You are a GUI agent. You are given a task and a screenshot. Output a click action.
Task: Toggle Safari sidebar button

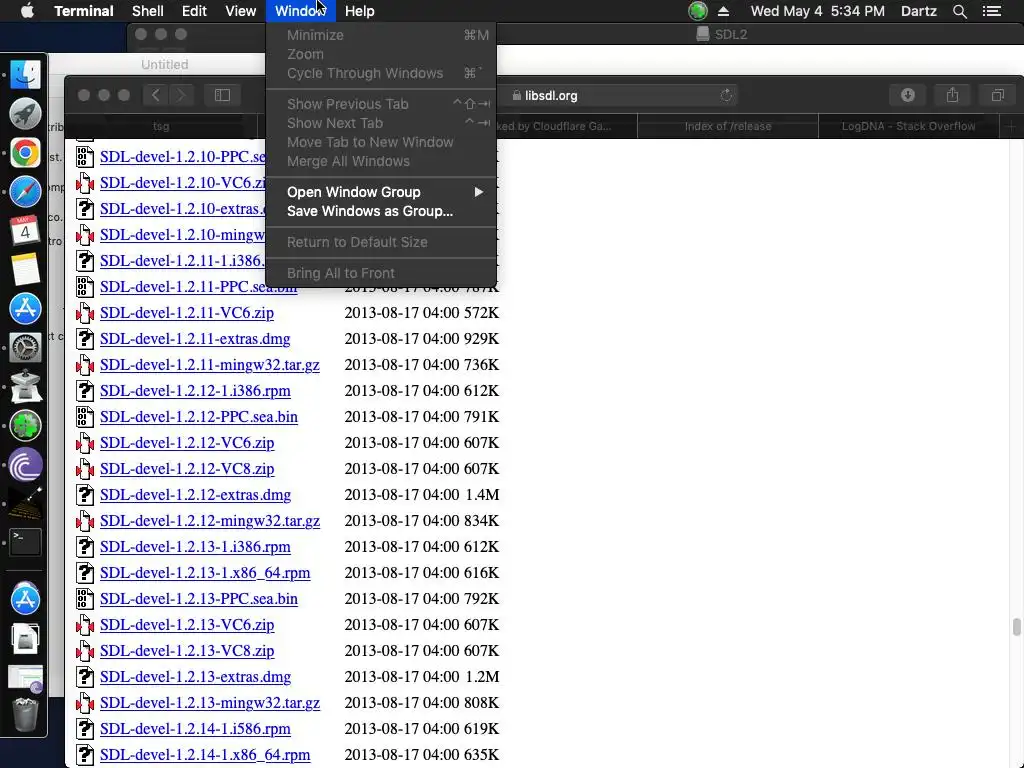222,95
